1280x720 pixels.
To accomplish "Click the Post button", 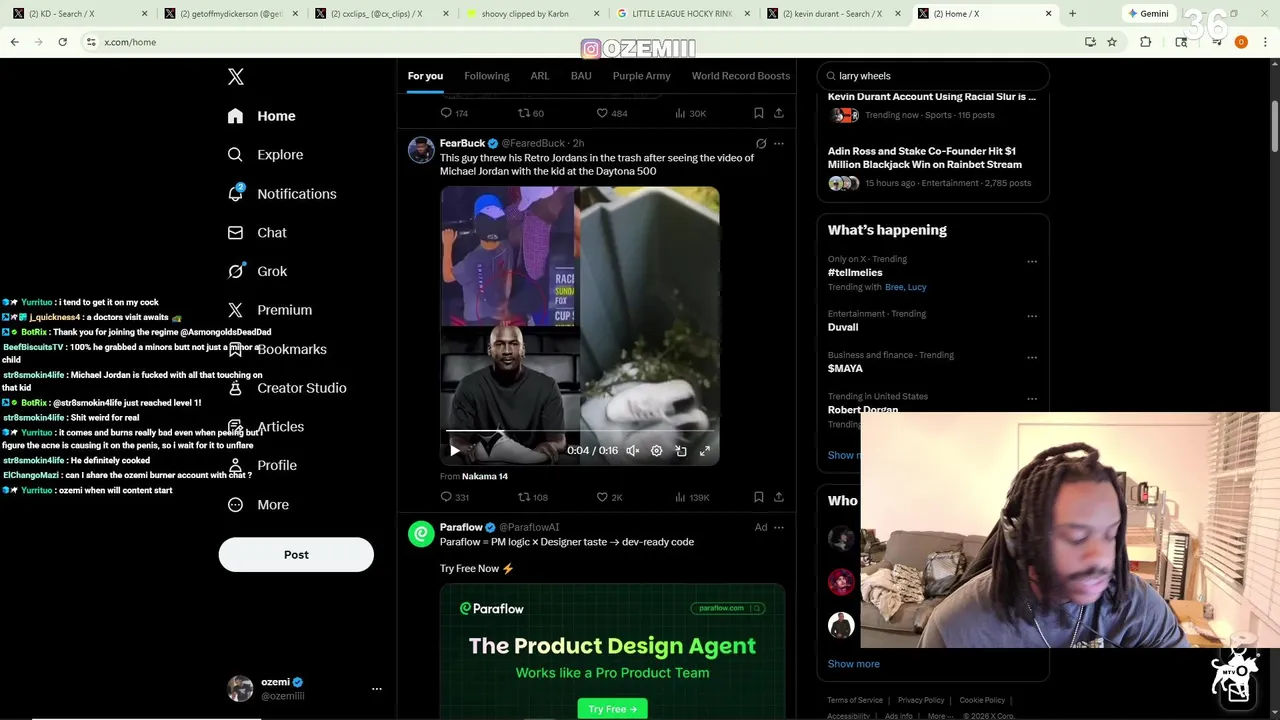I will click(296, 555).
